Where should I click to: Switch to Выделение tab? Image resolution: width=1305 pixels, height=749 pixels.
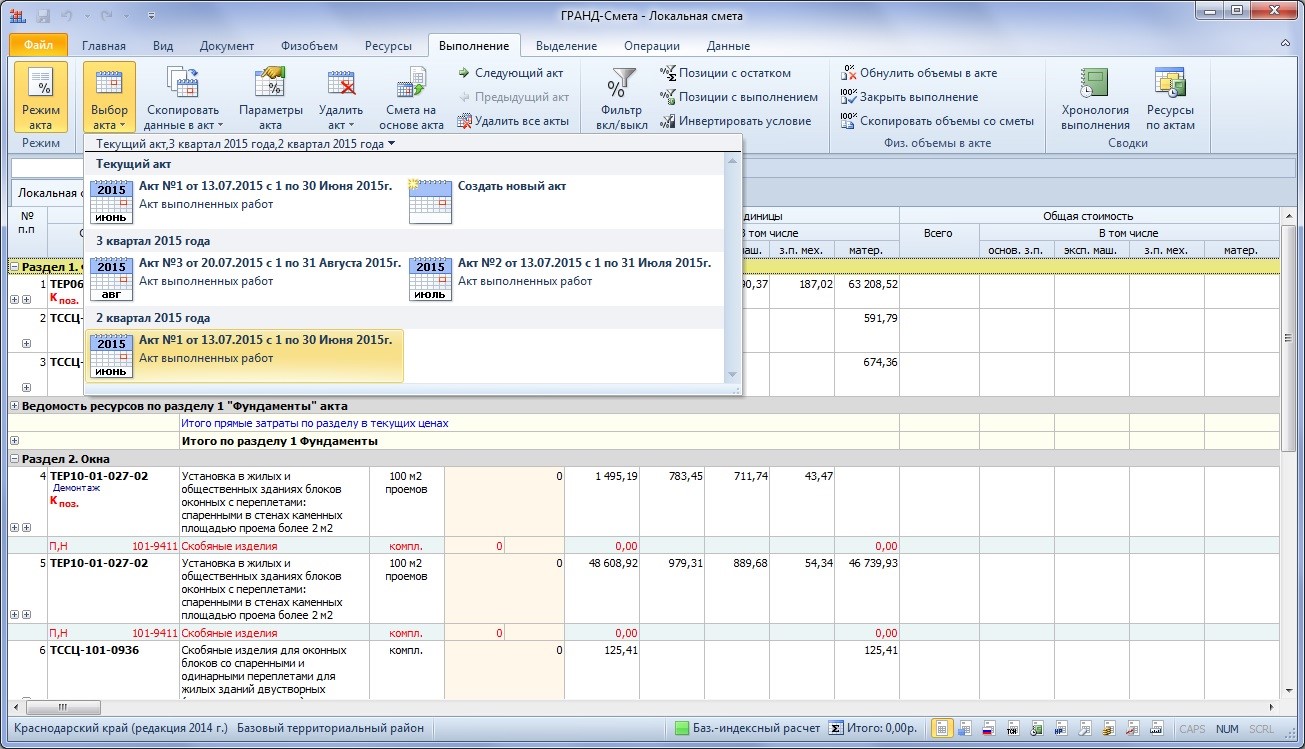pyautogui.click(x=567, y=46)
